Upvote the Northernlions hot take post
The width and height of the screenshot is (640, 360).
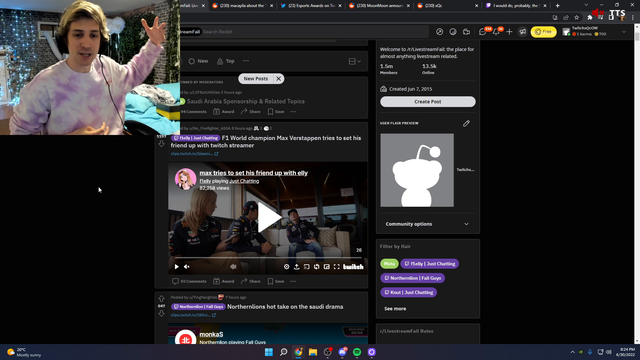tap(161, 298)
